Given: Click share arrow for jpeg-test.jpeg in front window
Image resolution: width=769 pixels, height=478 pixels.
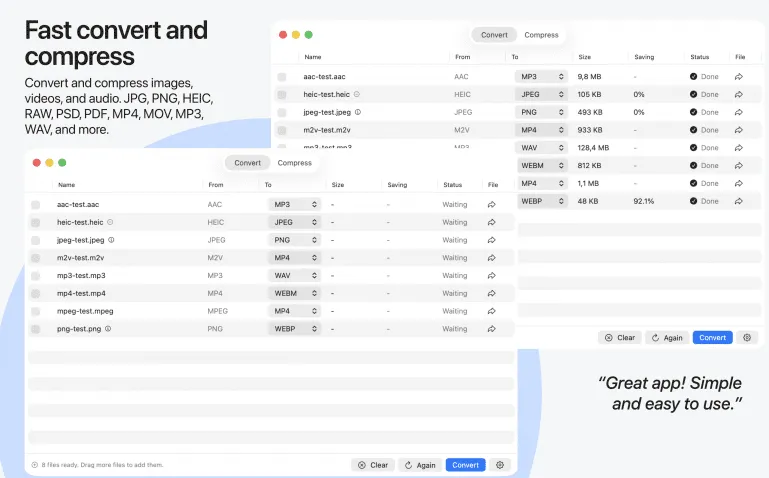Looking at the screenshot, I should pos(491,240).
